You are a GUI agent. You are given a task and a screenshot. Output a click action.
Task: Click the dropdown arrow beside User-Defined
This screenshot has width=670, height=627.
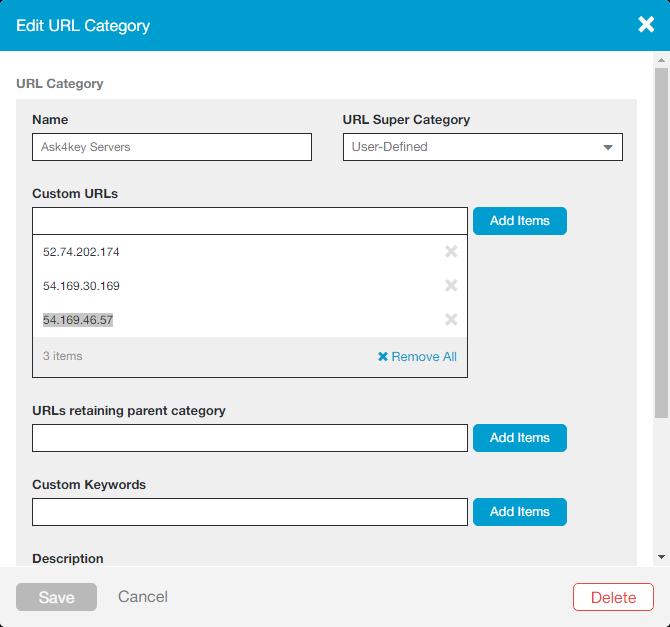tap(608, 147)
